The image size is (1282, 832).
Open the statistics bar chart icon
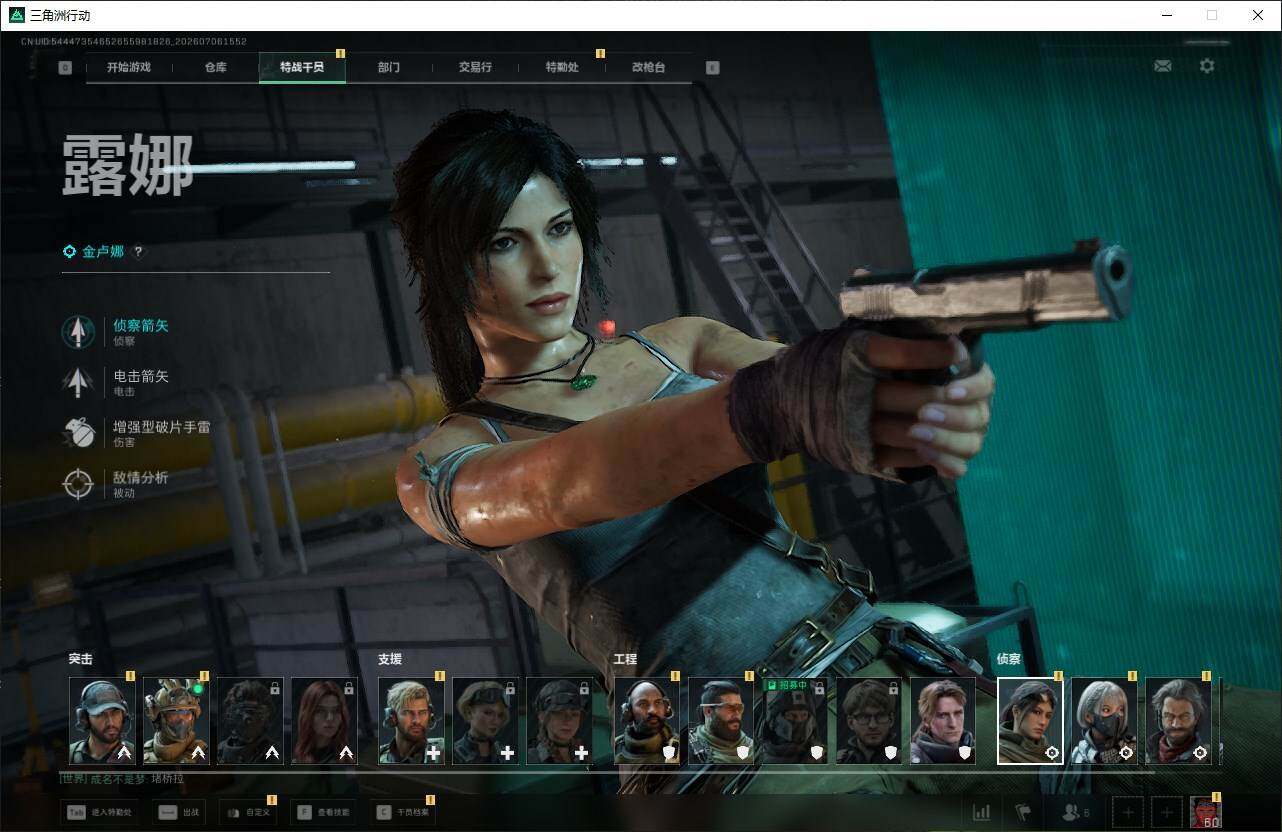pos(982,812)
